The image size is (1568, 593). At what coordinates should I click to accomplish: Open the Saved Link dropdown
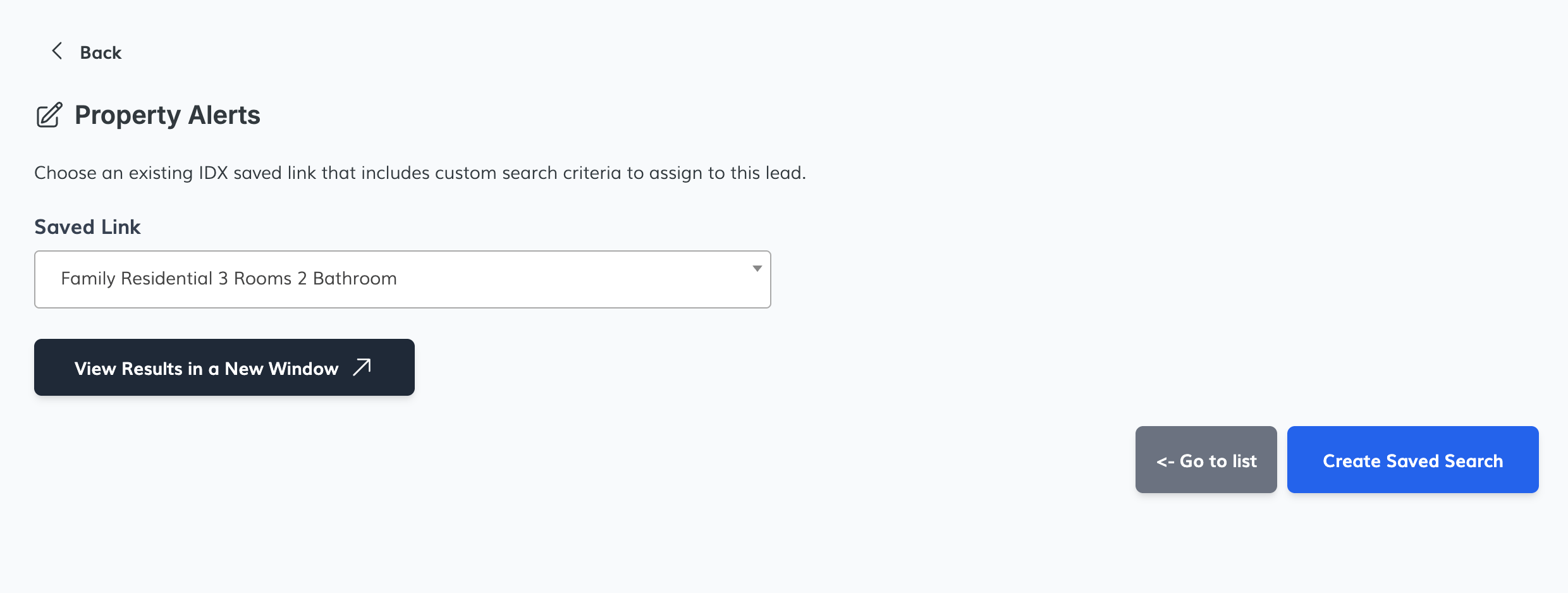402,279
